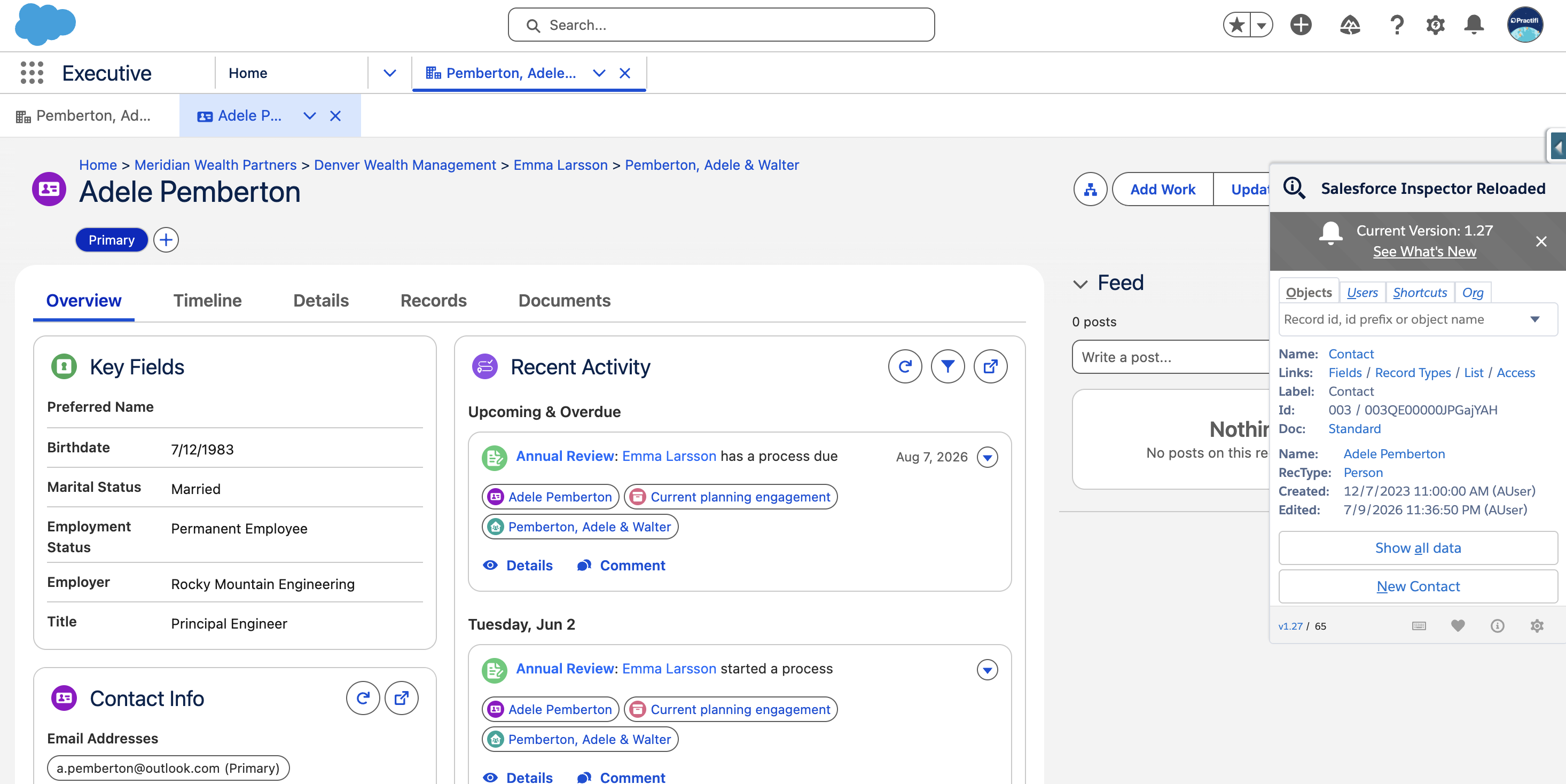Open Inspector Fields link
The image size is (1566, 784).
[1345, 373]
